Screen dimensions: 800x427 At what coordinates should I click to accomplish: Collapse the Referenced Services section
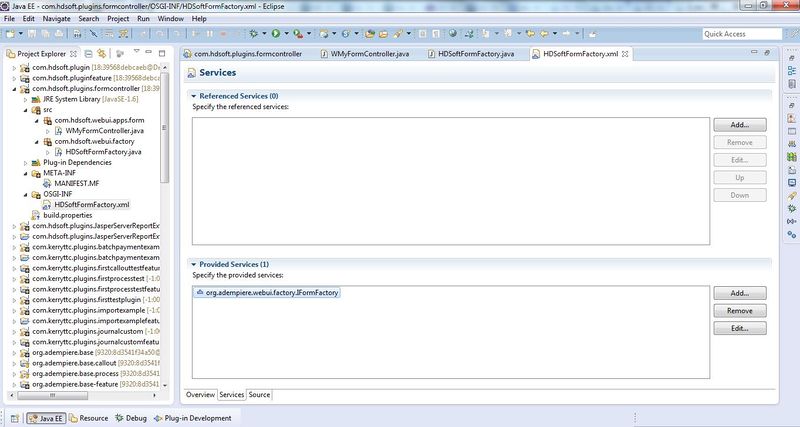tap(196, 95)
